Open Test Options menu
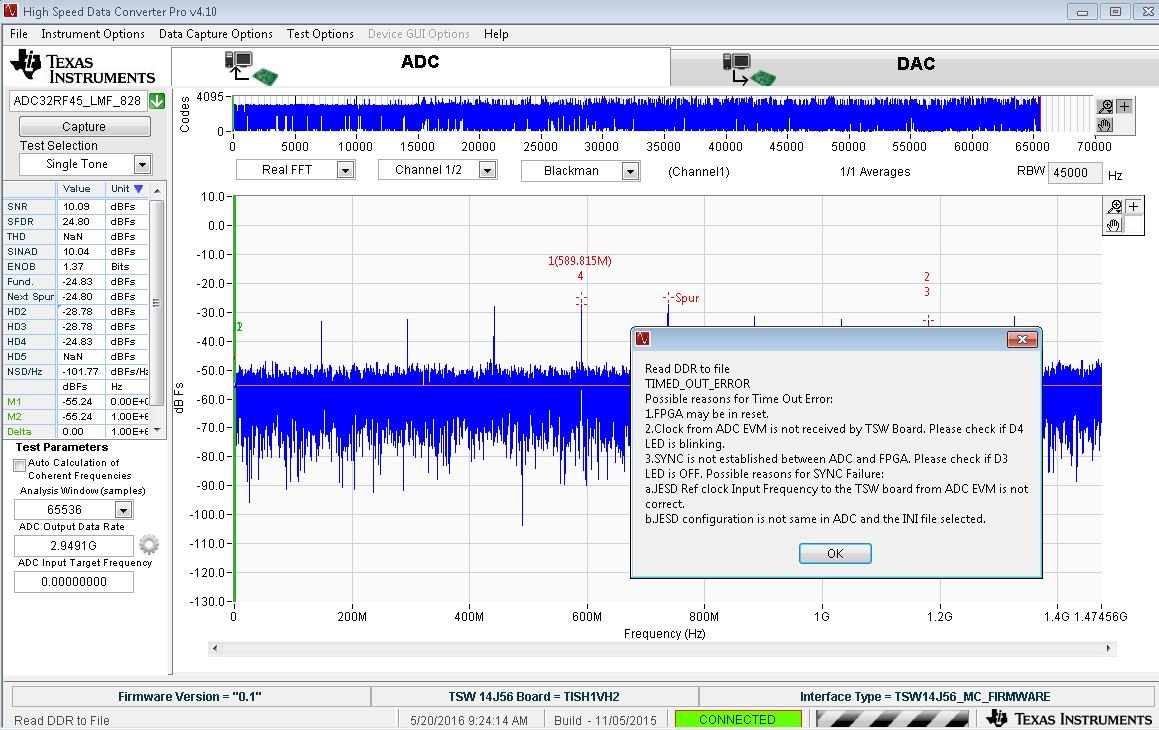Viewport: 1159px width, 730px height. (x=320, y=34)
